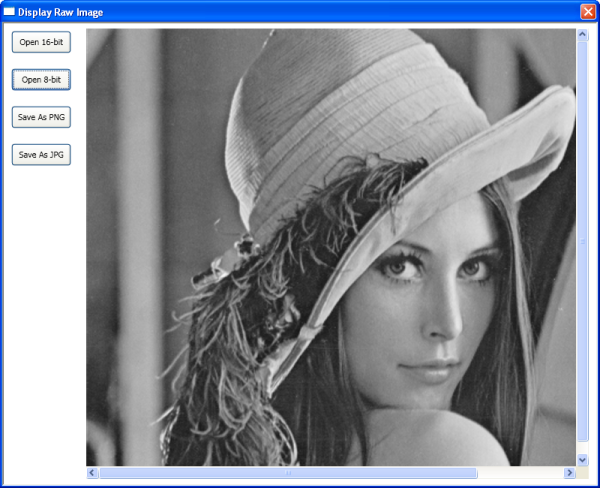Choose Save As JPG
Viewport: 600px width, 488px height.
41,155
